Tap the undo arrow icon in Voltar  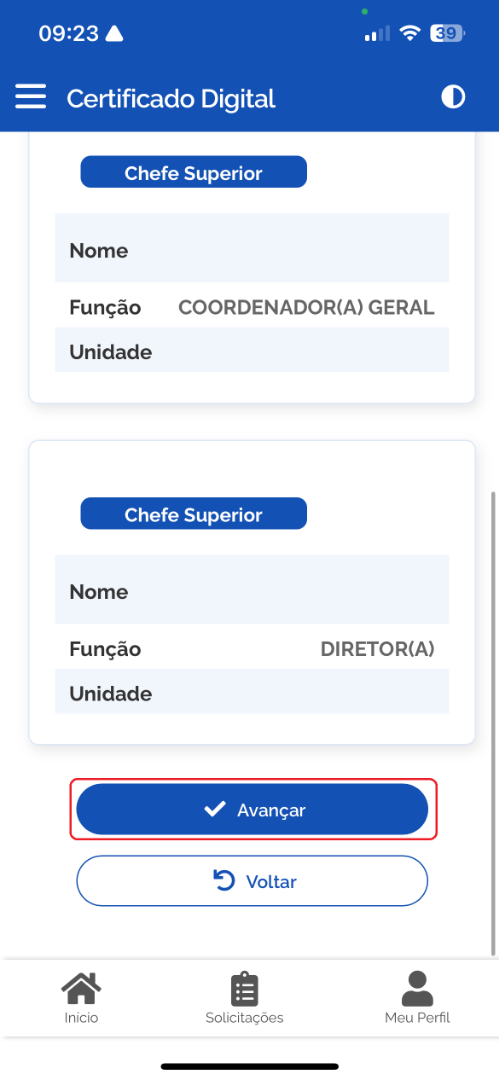click(x=225, y=880)
